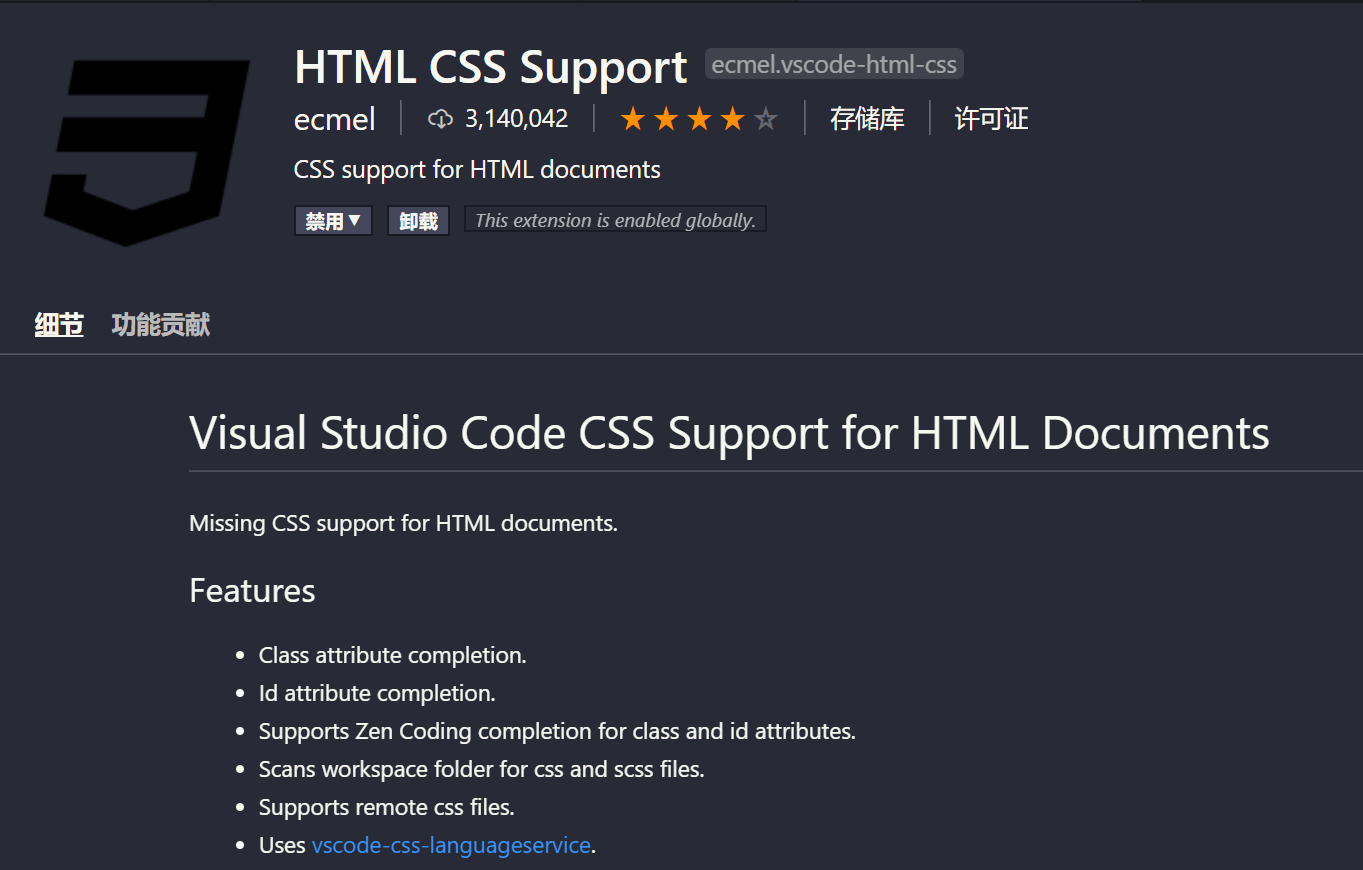Click the HTML CSS Support title
The width and height of the screenshot is (1363, 870).
(x=491, y=67)
